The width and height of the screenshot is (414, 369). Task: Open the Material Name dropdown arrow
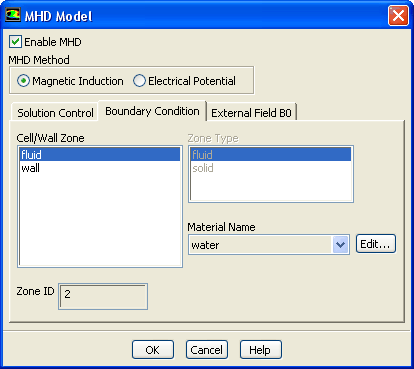coord(340,245)
